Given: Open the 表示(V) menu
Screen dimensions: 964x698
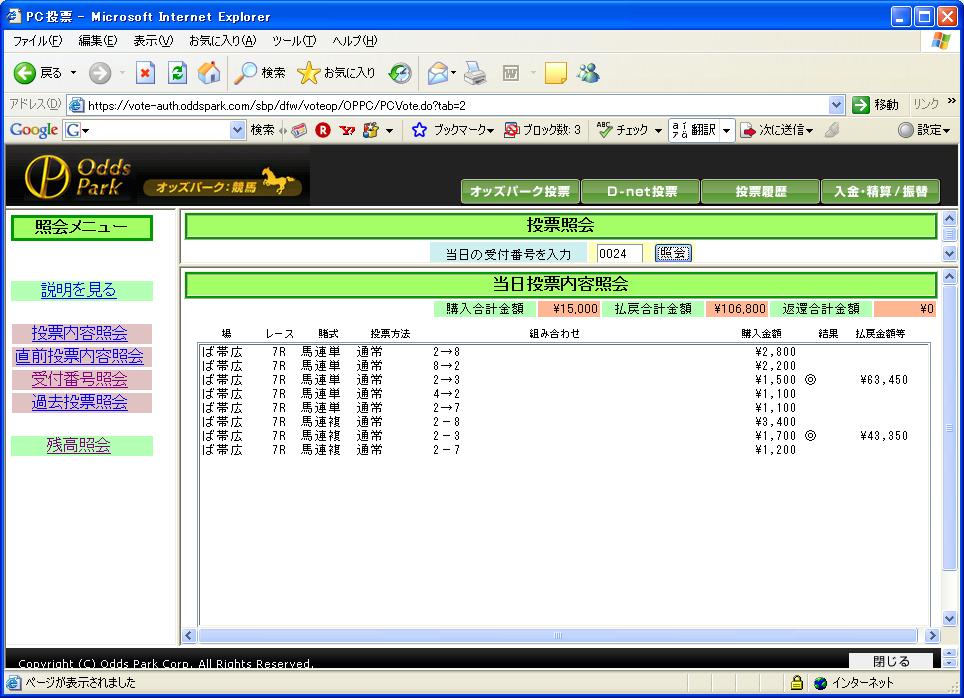Looking at the screenshot, I should click(153, 41).
